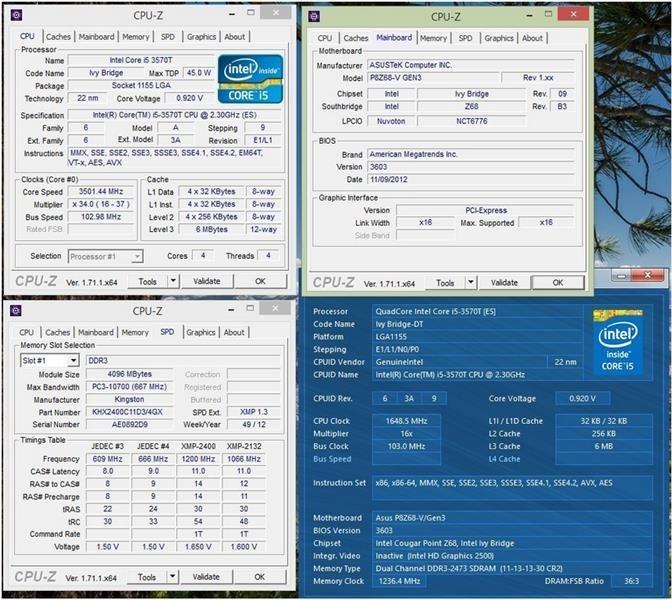Click Tools button in Mainboard window

click(x=445, y=283)
